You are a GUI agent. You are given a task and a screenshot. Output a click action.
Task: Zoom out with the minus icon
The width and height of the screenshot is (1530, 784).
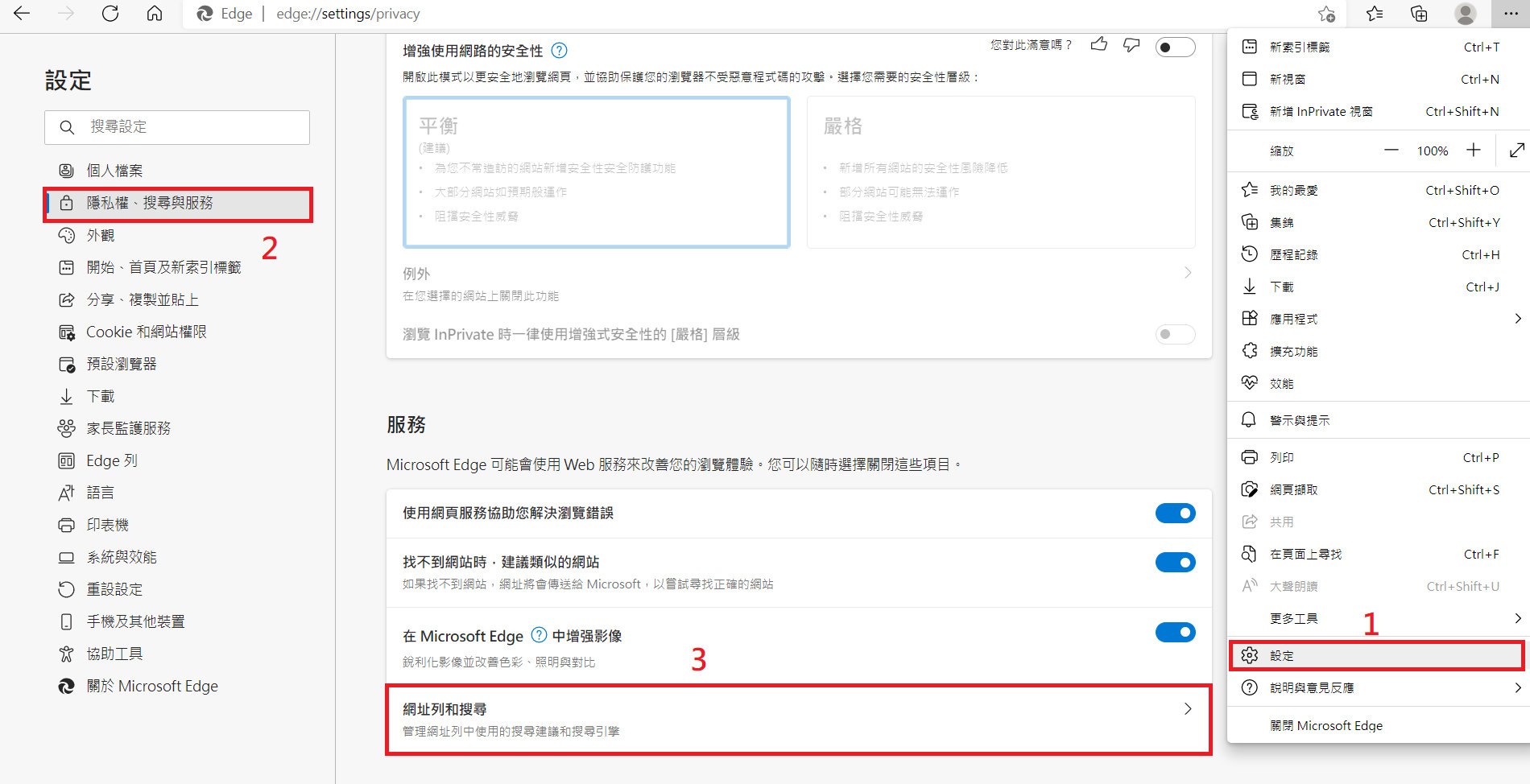[1391, 150]
